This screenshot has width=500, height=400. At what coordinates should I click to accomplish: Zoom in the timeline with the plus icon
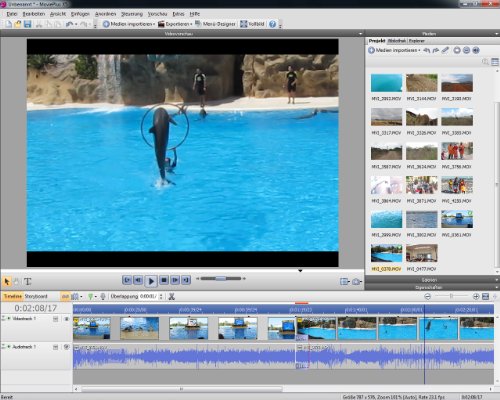pos(476,296)
